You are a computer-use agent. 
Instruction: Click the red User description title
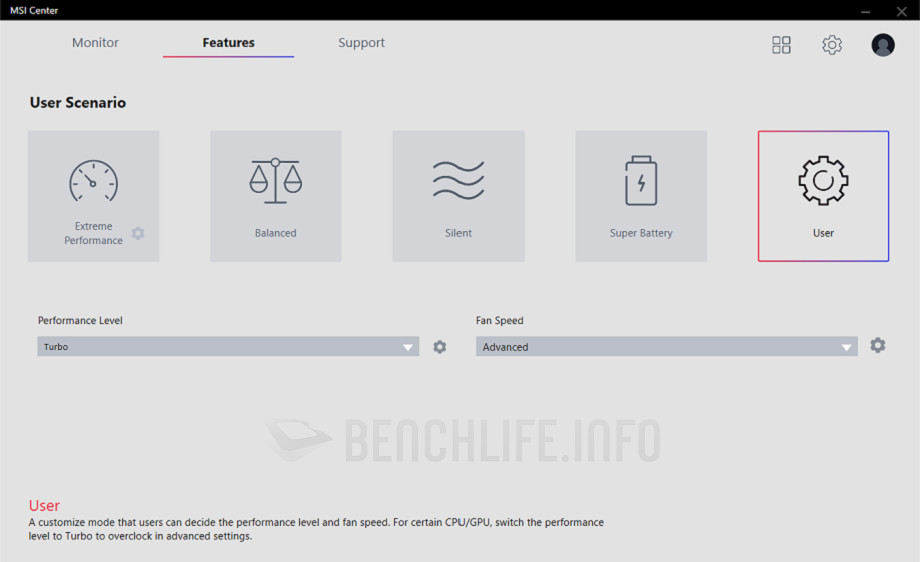[45, 506]
